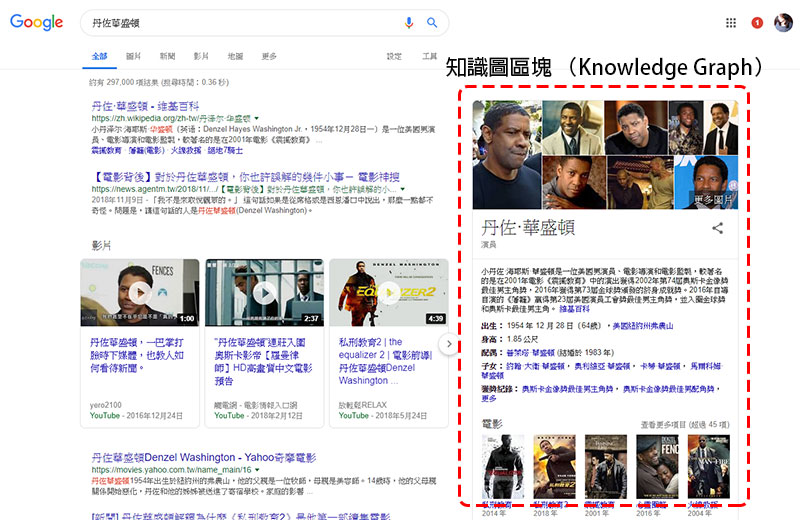Screen dimensions: 800x520
Task: Open the 約翰·大衛·華盛頓 child link
Action: 536,366
